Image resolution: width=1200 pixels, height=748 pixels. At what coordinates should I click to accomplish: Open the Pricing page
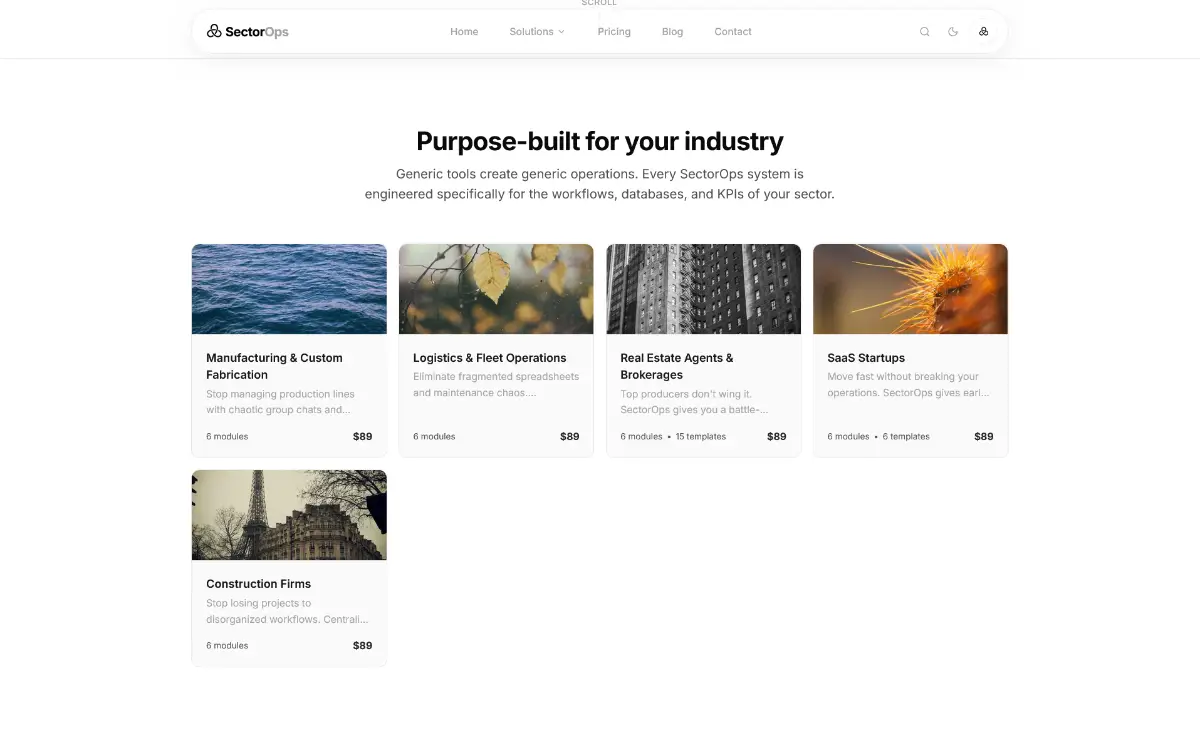[x=614, y=32]
